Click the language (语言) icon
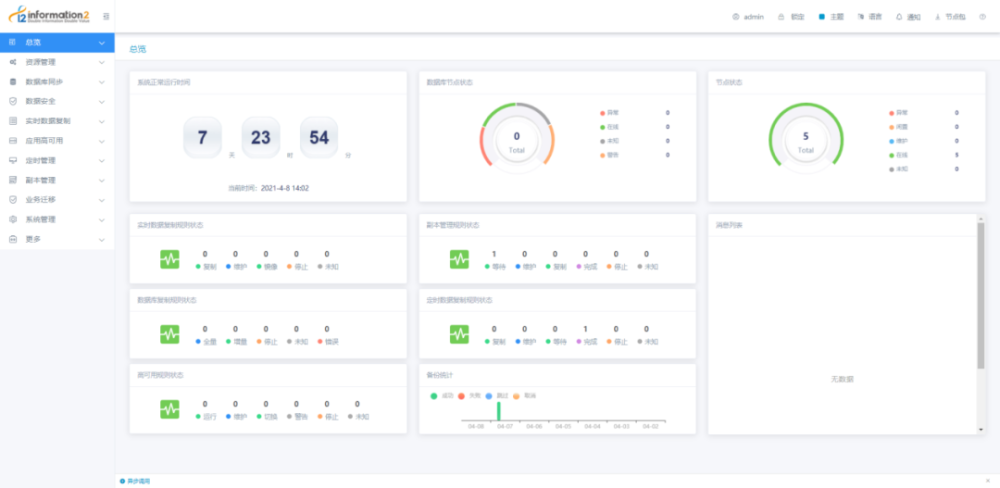 click(861, 17)
